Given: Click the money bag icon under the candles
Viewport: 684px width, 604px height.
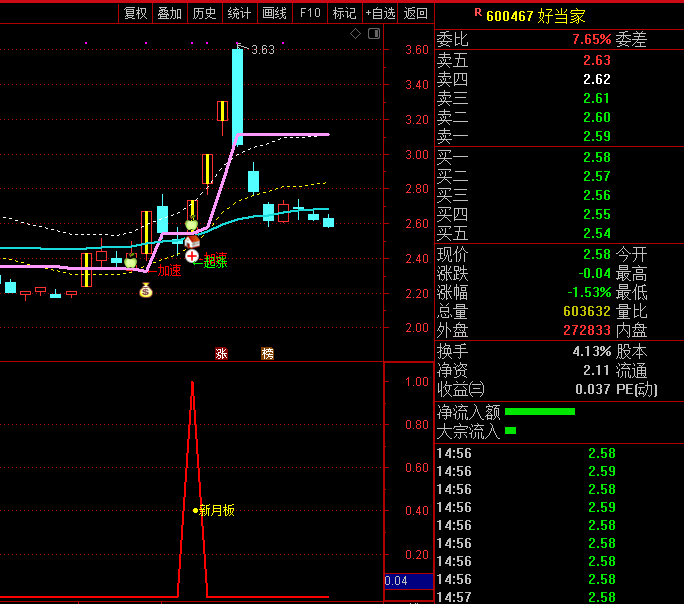Looking at the screenshot, I should (146, 290).
